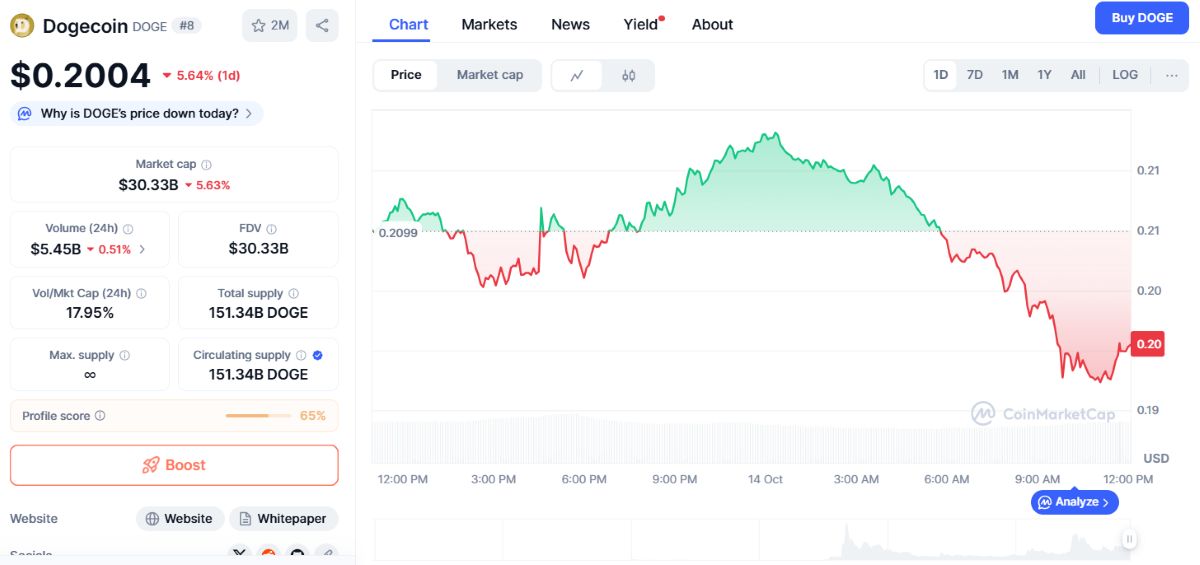This screenshot has width=1200, height=565.
Task: Open the News tab
Action: (570, 24)
